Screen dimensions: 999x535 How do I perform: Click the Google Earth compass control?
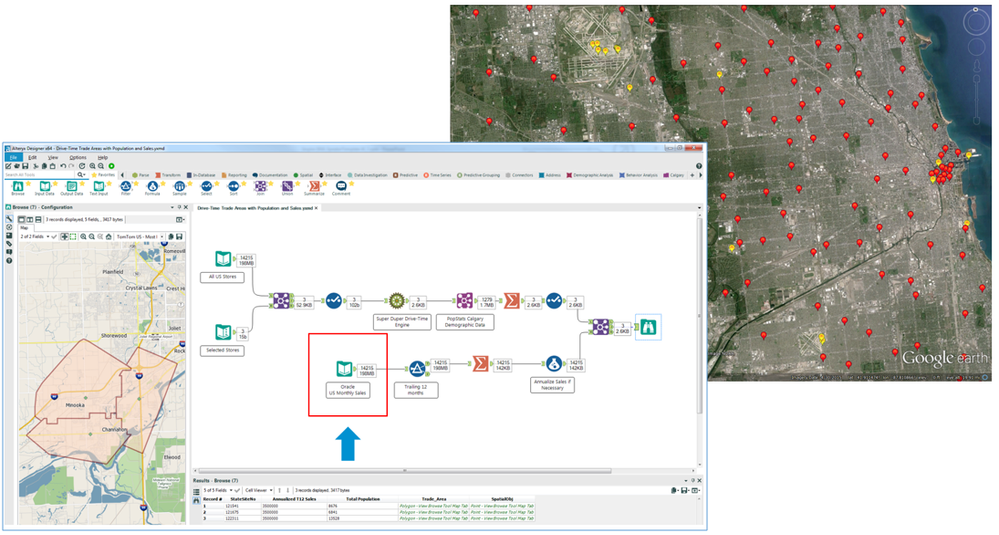pos(975,23)
